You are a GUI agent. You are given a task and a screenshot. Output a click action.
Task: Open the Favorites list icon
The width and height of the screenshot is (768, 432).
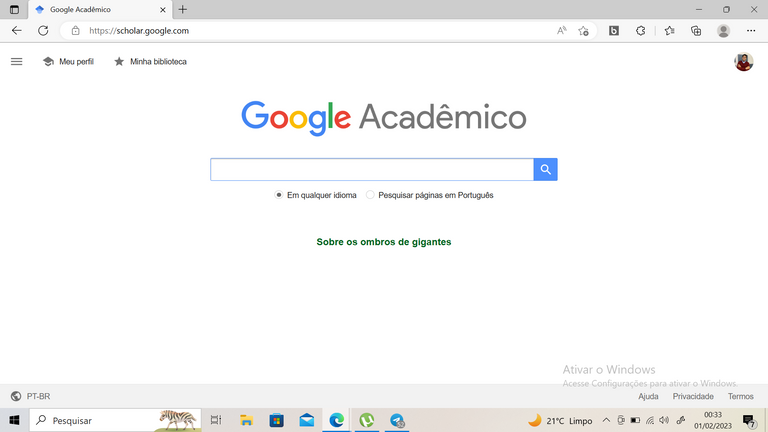(x=669, y=31)
